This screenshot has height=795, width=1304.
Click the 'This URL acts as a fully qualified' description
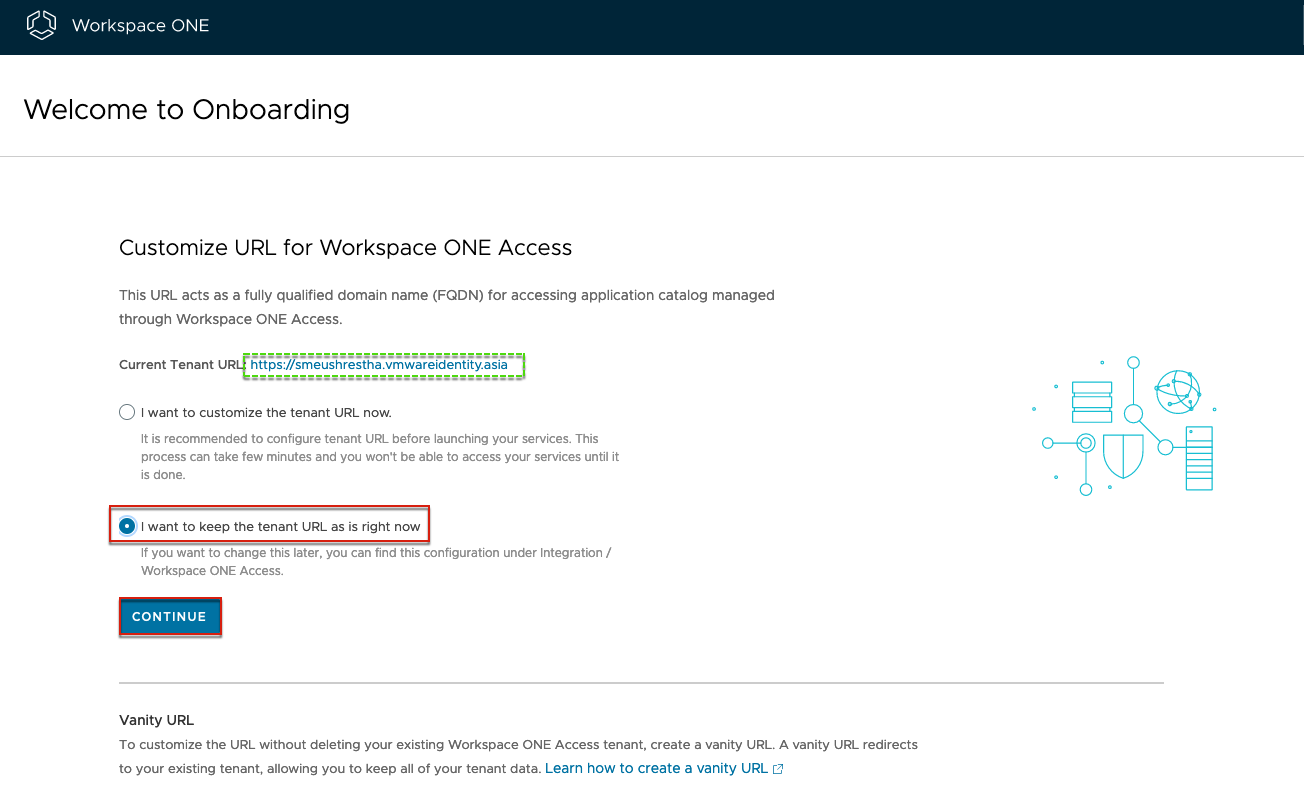(x=447, y=307)
